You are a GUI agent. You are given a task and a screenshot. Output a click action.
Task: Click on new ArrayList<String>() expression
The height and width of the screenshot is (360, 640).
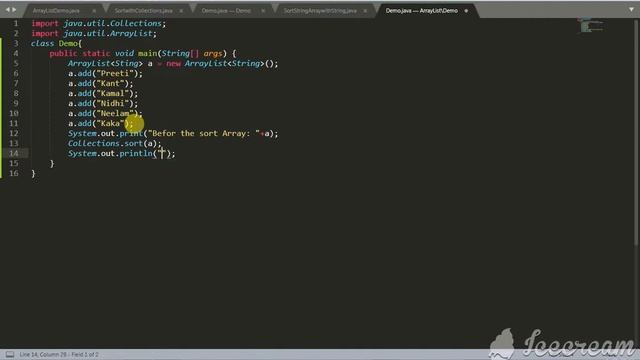click(222, 63)
